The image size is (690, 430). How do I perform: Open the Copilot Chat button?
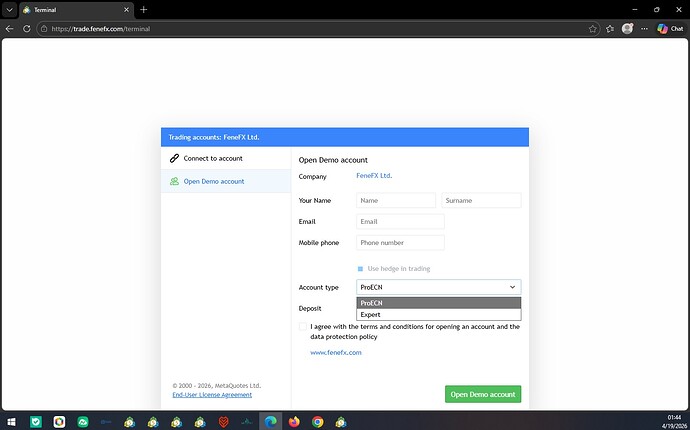[x=670, y=29]
